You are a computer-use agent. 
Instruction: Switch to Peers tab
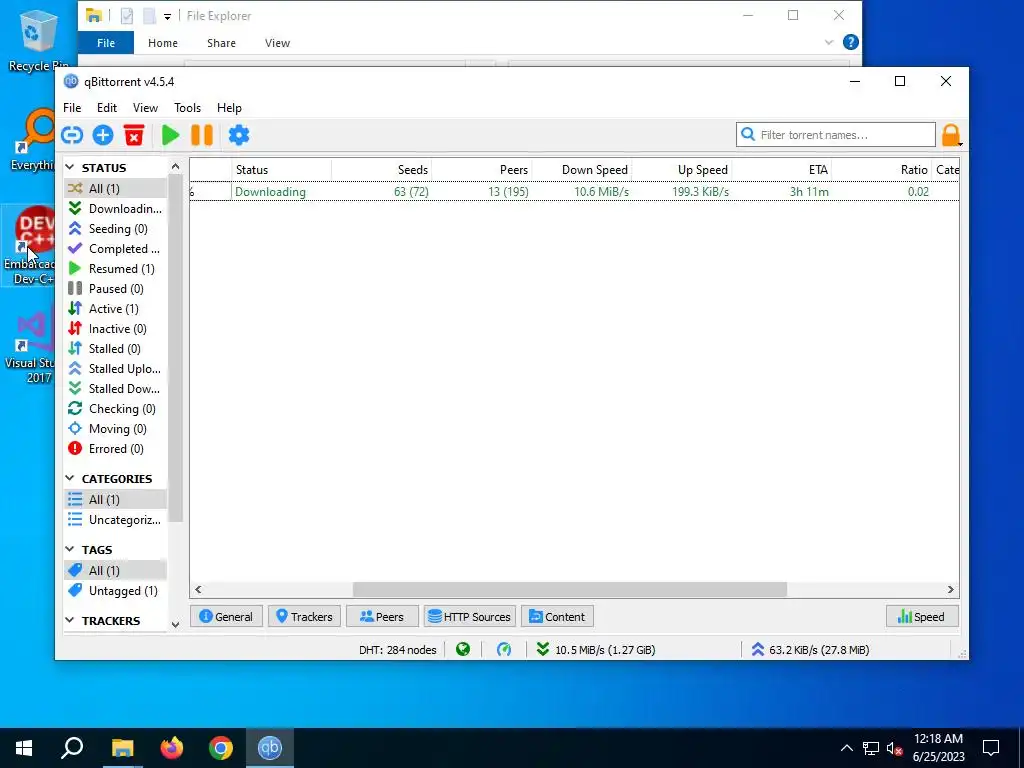tap(381, 616)
